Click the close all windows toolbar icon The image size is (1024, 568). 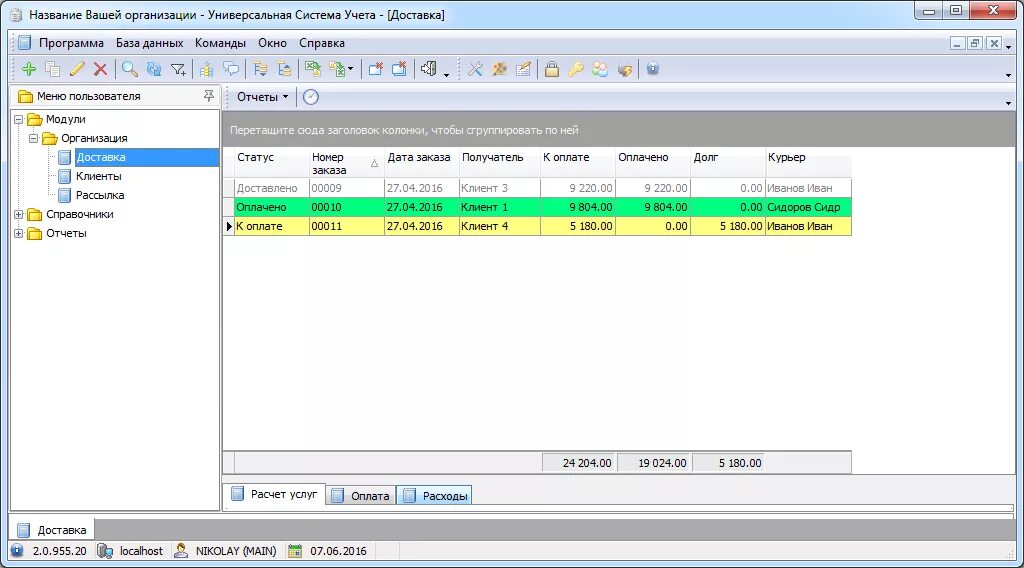point(399,69)
